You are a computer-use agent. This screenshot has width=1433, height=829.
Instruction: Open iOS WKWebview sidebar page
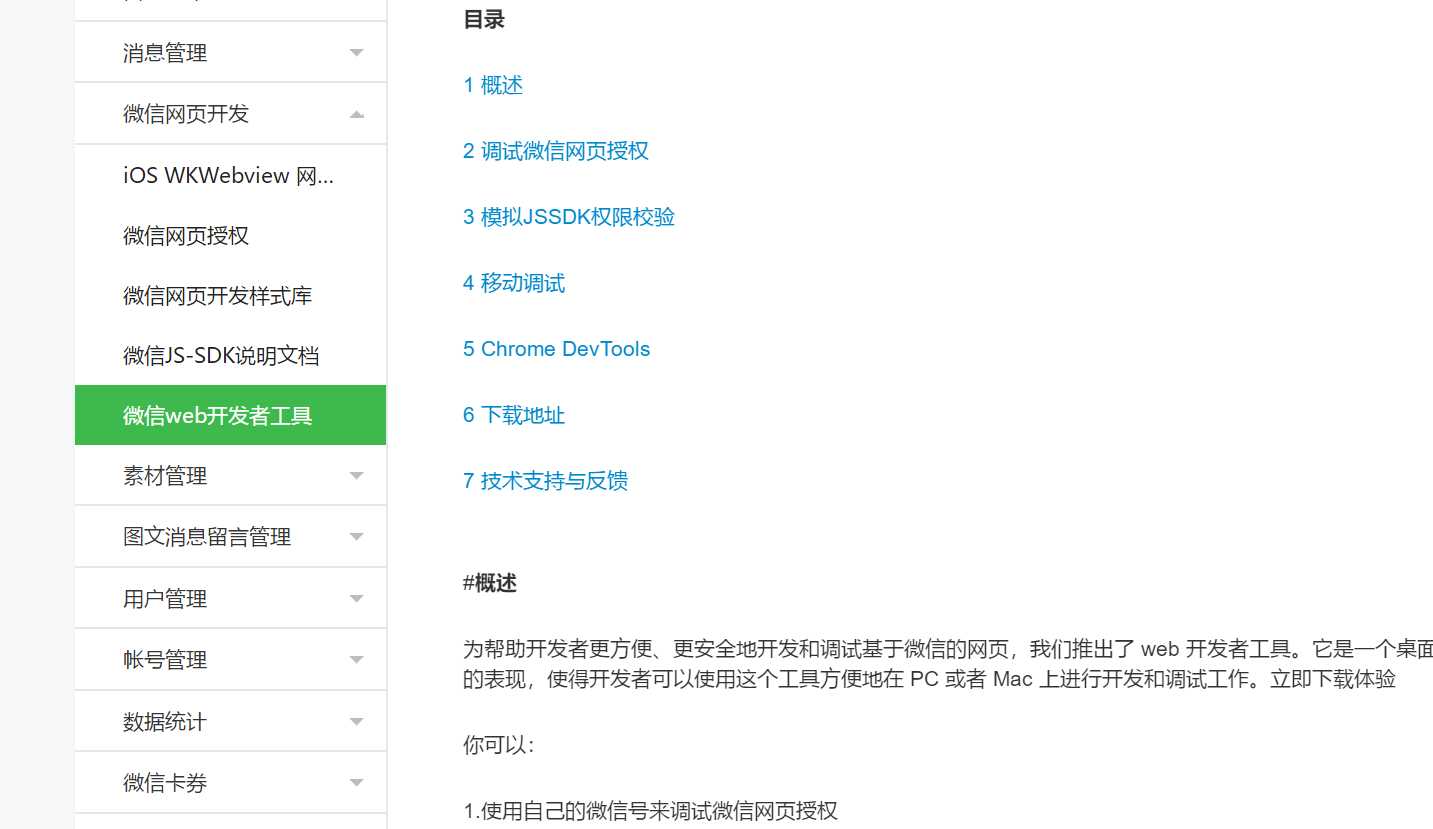(x=228, y=176)
